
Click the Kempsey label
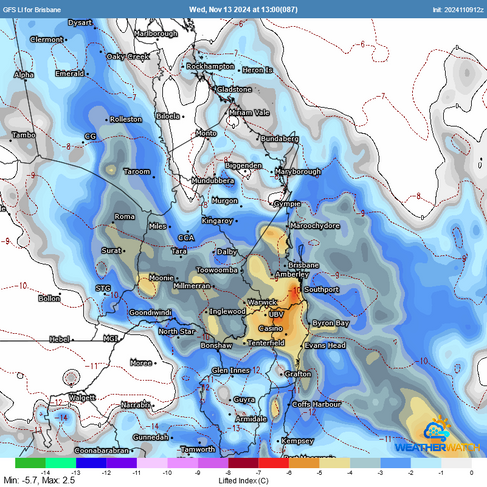pos(297,441)
